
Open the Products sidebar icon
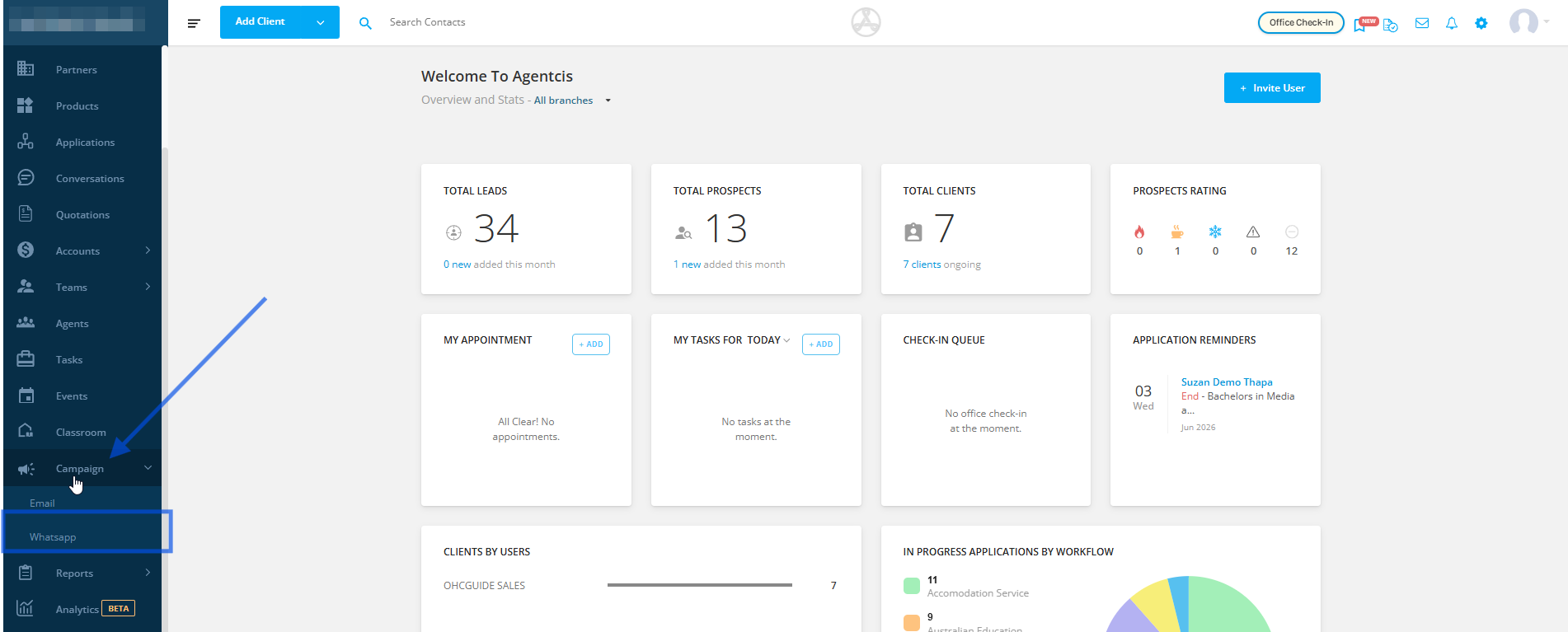pyautogui.click(x=26, y=105)
